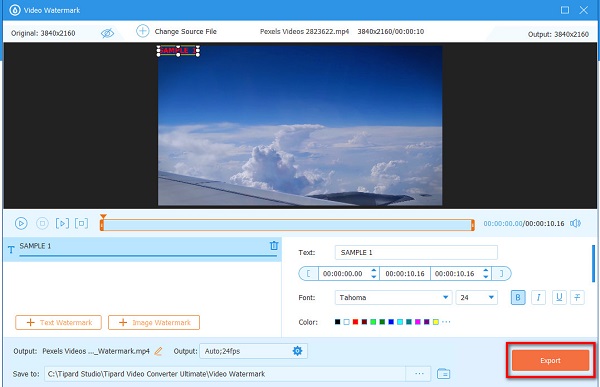600x387 pixels.
Task: Toggle Underline text formatting
Action: click(x=559, y=297)
